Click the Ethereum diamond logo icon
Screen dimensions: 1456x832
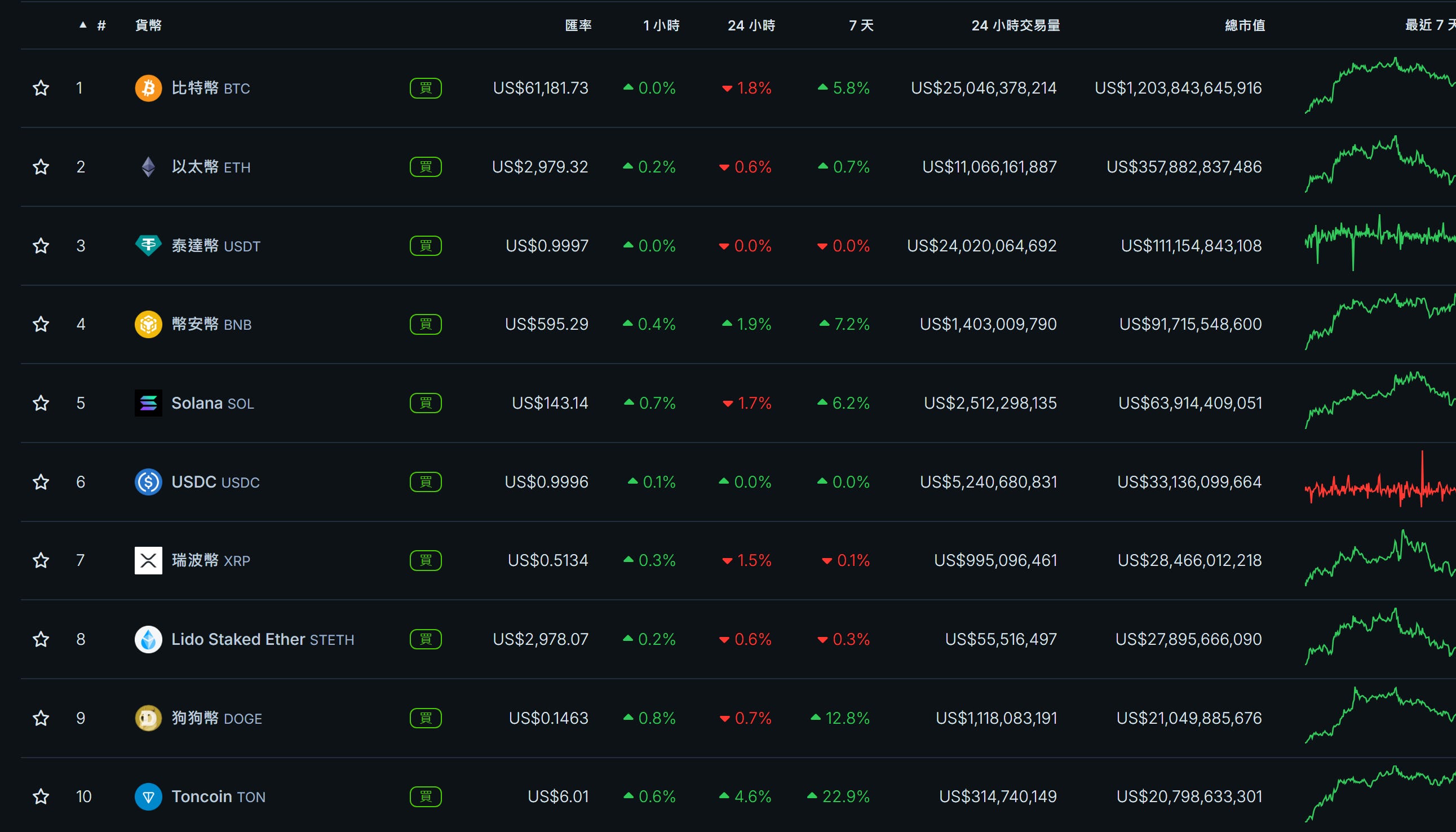tap(148, 167)
